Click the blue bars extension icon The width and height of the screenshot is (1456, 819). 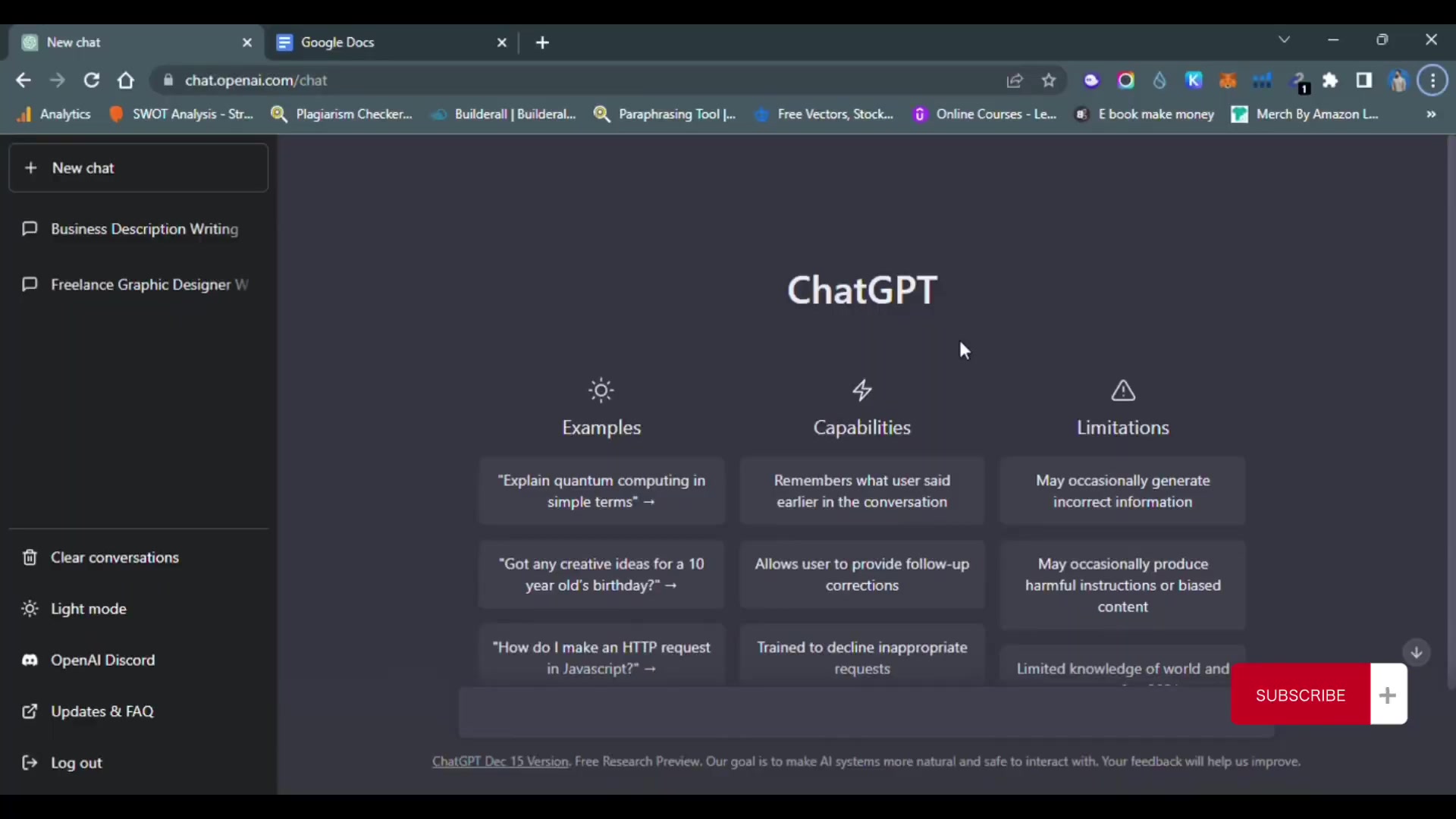(1262, 80)
